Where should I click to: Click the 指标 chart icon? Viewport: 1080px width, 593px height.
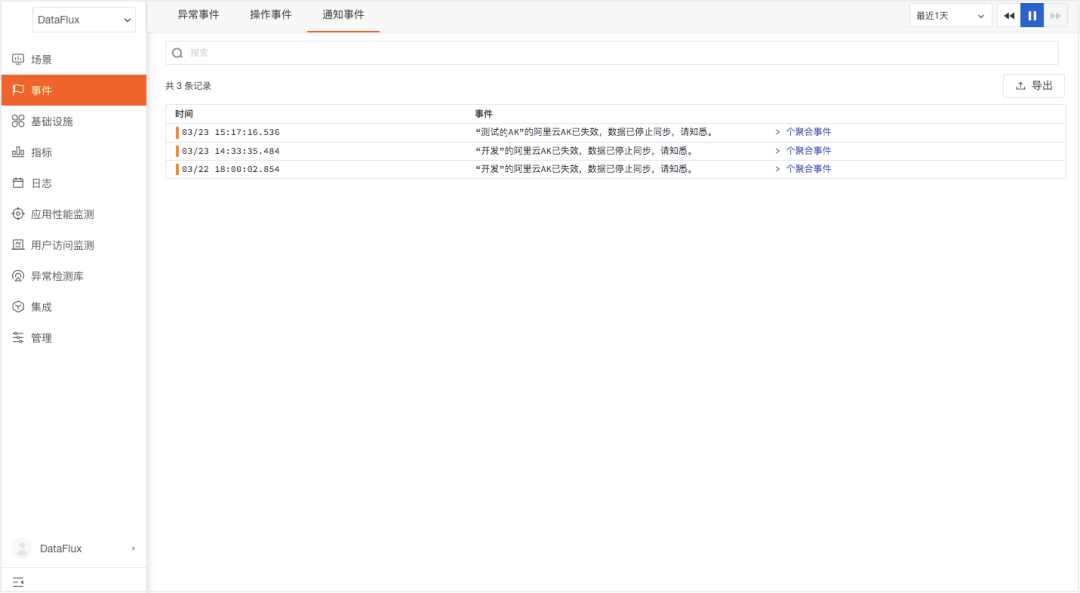(18, 152)
